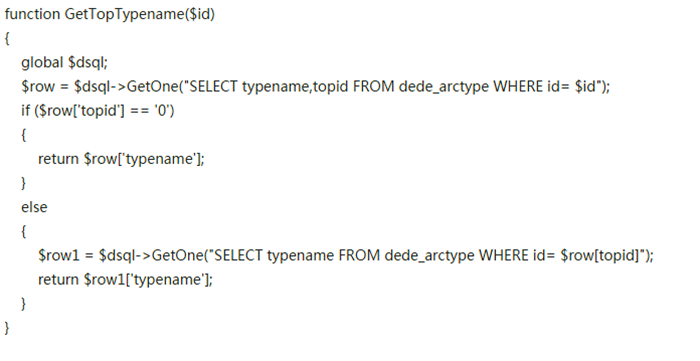Click 'WHERE id= $id' in first query
The image size is (700, 361).
(544, 86)
